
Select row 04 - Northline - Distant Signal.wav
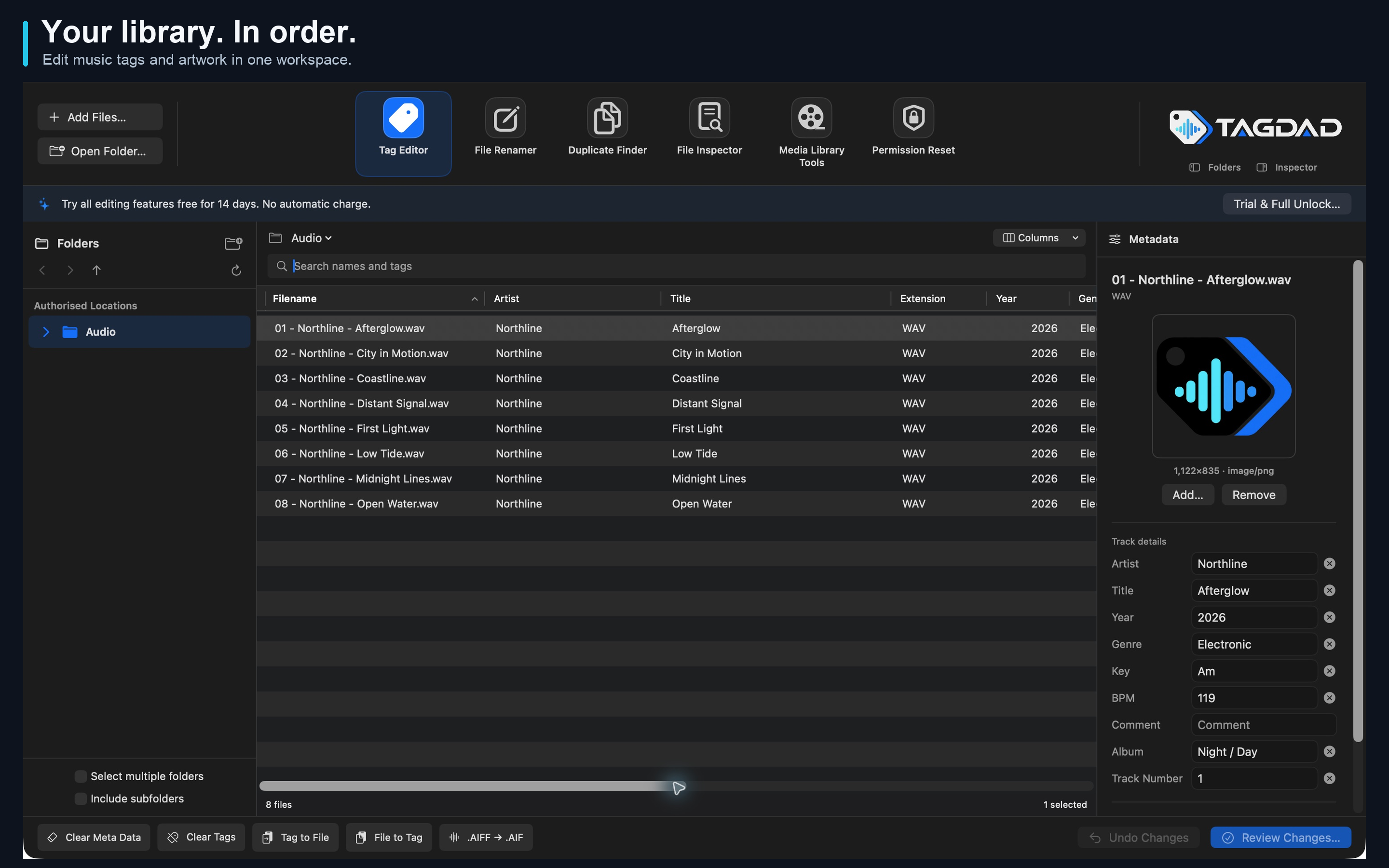(676, 404)
